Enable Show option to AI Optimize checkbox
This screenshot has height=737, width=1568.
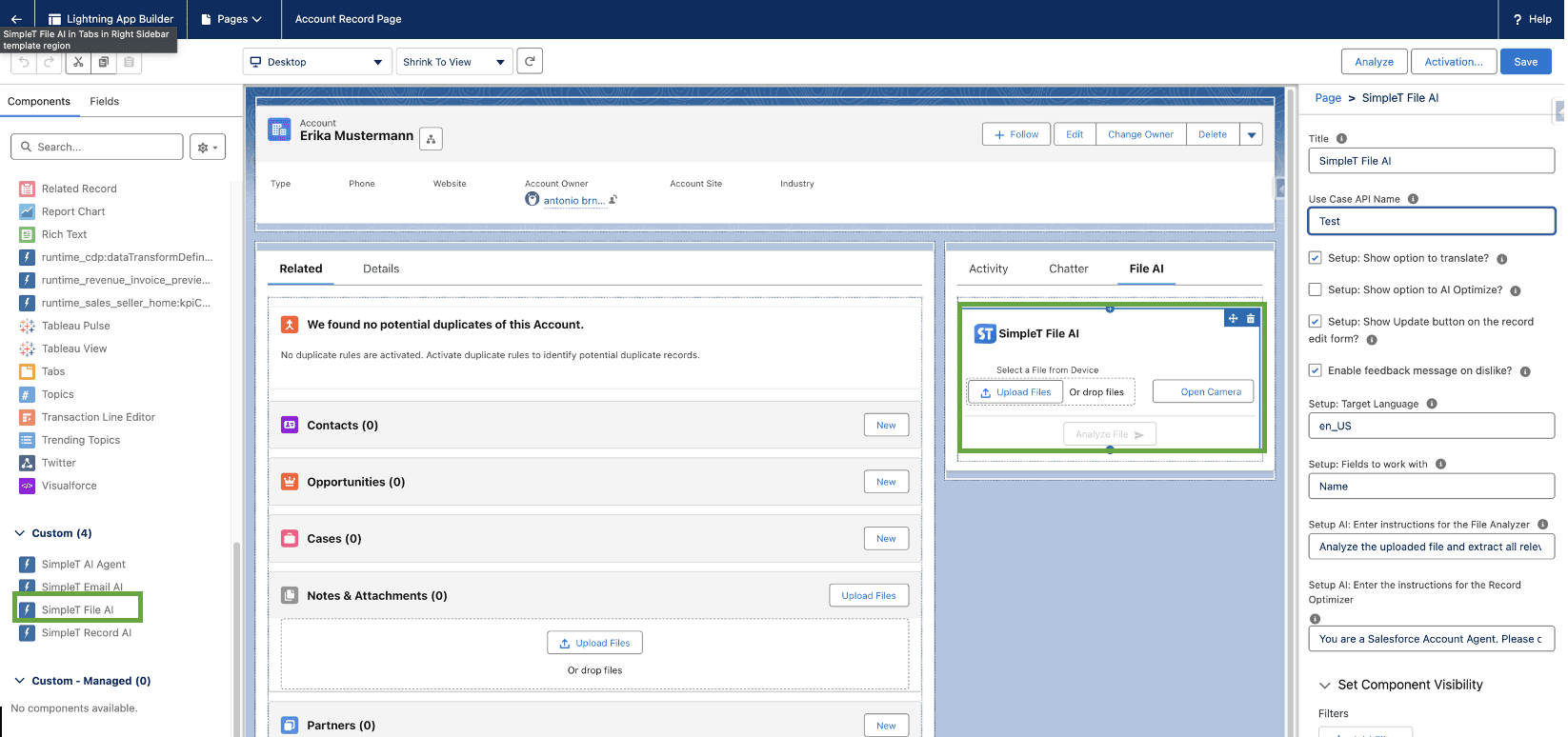click(x=1315, y=289)
